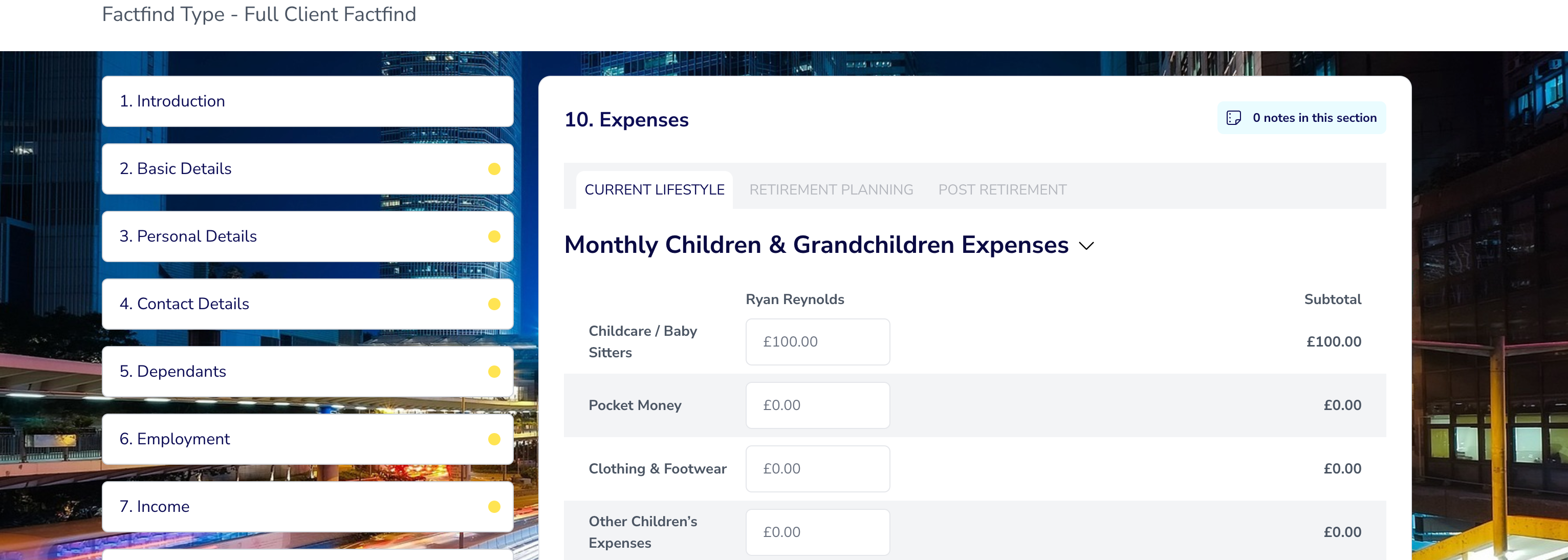Edit the Other Children's Expenses amount field
1568x560 pixels.
click(817, 532)
